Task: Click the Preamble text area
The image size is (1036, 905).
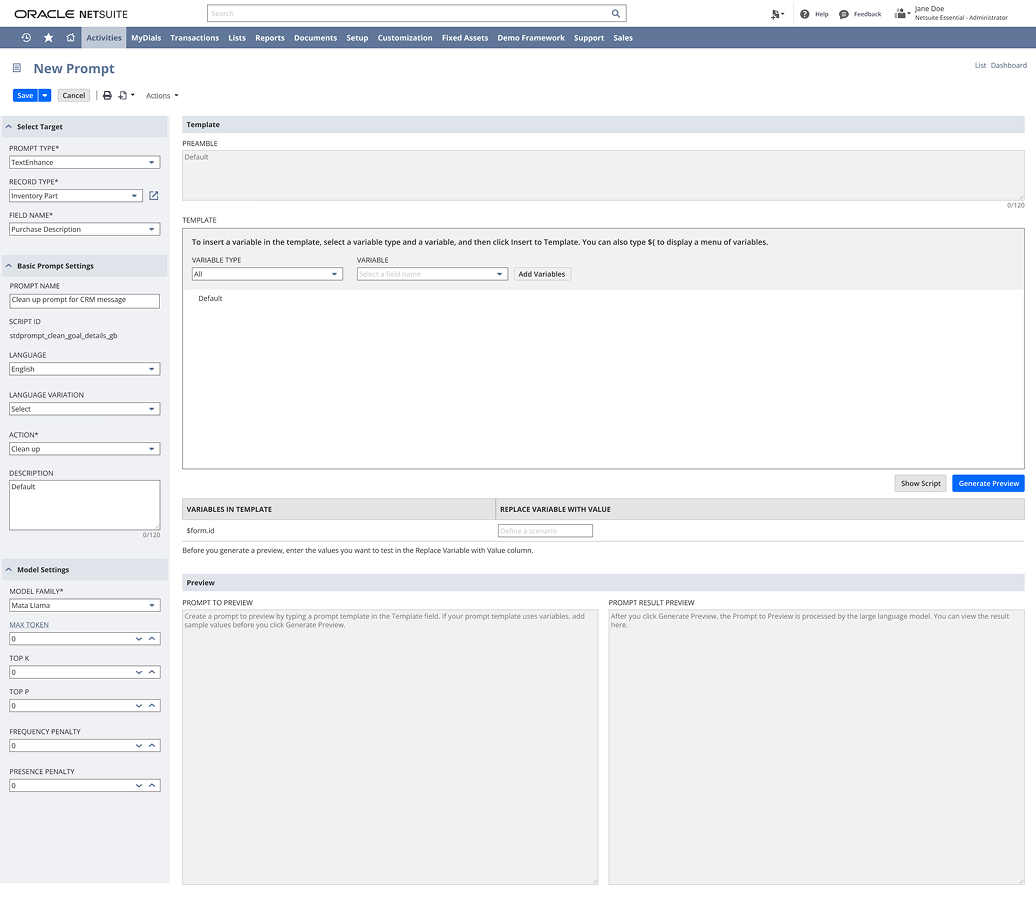Action: coord(603,176)
